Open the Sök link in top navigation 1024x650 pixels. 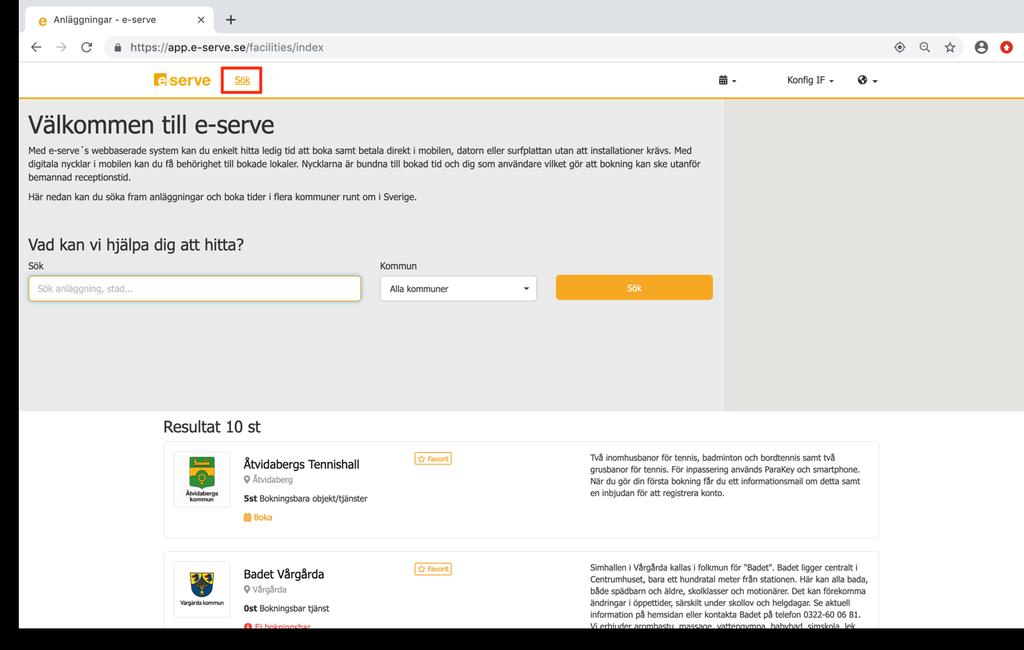point(242,80)
